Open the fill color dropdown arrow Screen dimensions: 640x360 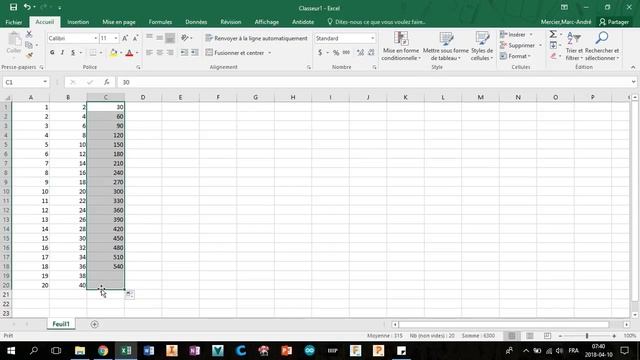point(121,53)
